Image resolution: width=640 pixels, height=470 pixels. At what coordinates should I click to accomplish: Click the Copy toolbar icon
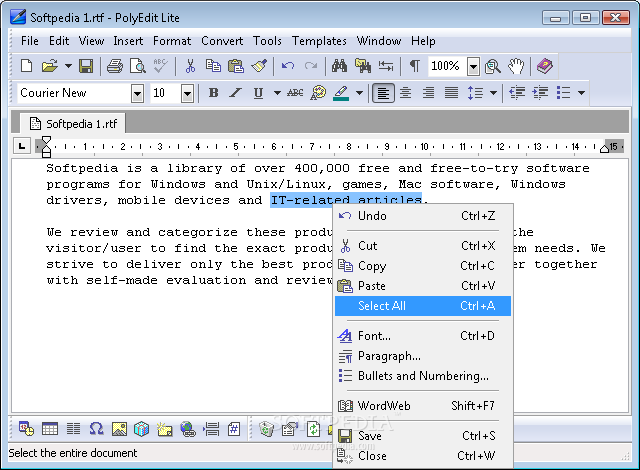213,66
